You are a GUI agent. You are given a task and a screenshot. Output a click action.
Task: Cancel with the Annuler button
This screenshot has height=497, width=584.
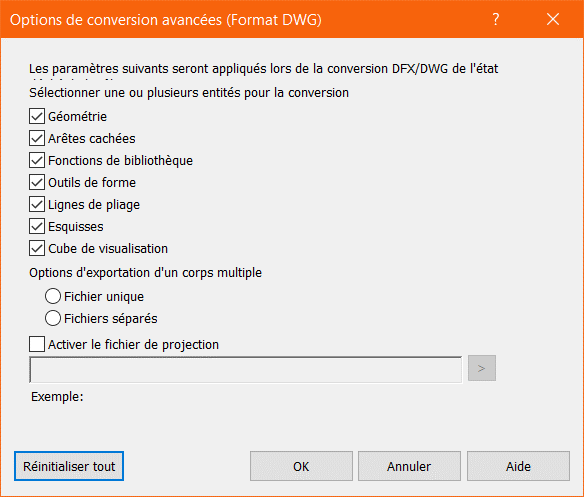click(x=409, y=466)
